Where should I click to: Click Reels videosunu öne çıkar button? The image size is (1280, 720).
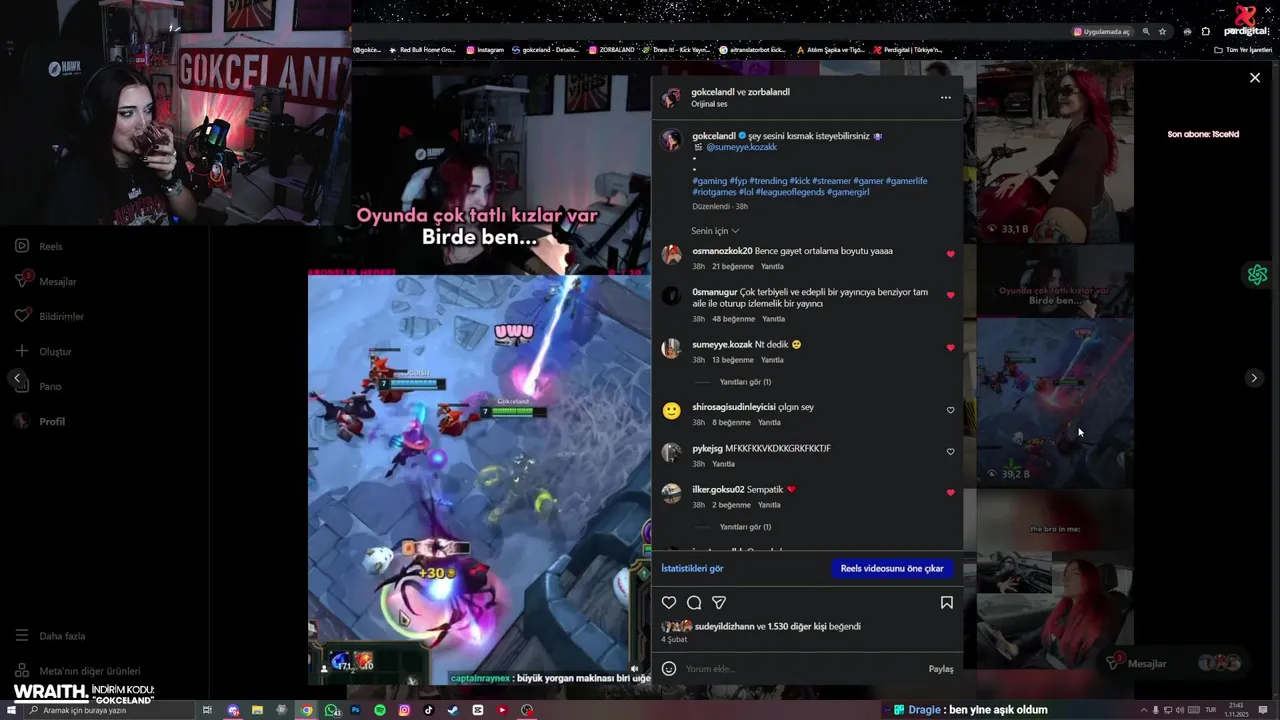[892, 568]
